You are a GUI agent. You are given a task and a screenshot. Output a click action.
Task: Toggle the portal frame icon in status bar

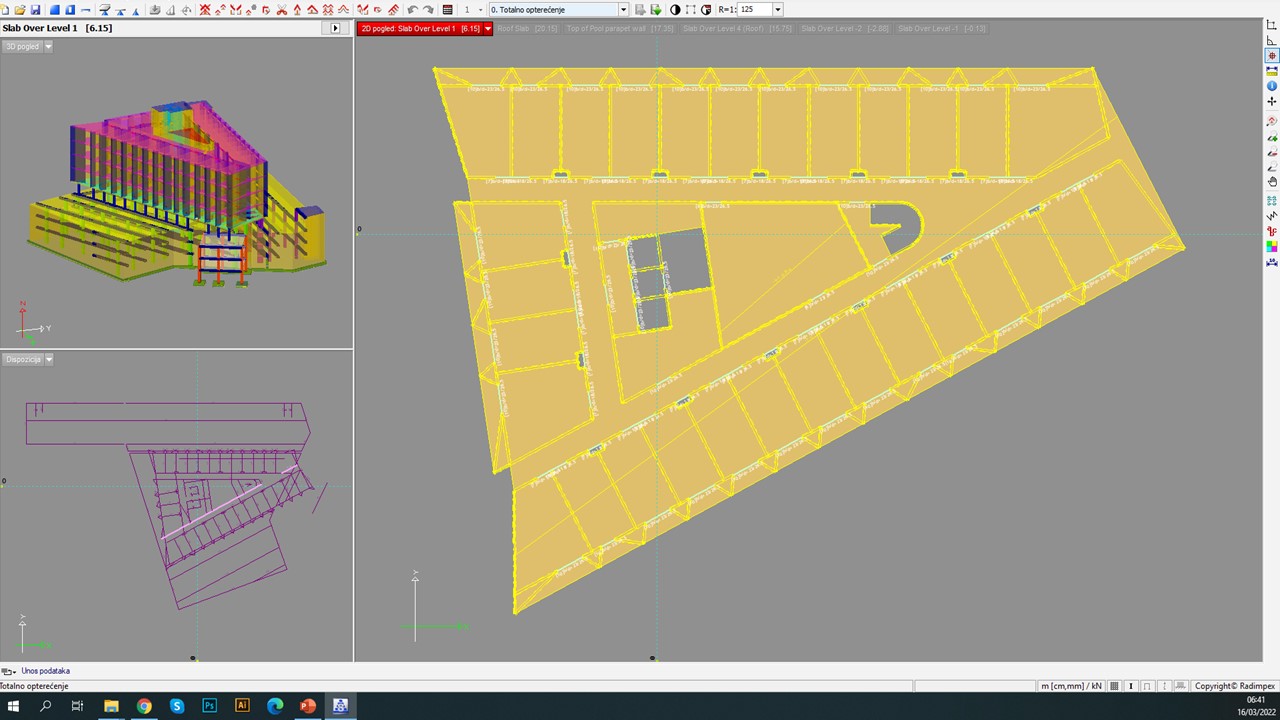(1147, 686)
